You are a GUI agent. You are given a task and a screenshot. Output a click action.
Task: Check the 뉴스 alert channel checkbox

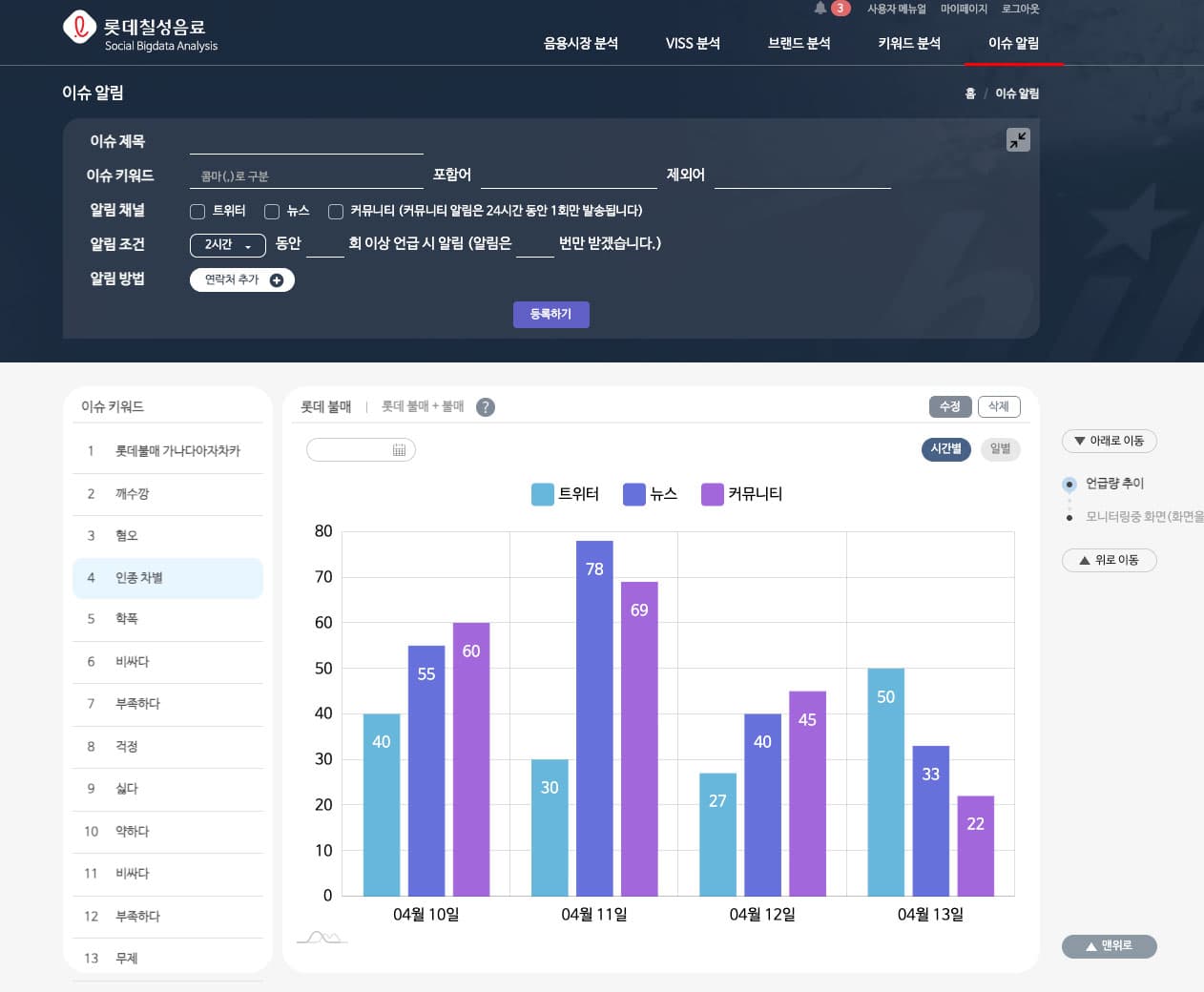[272, 212]
